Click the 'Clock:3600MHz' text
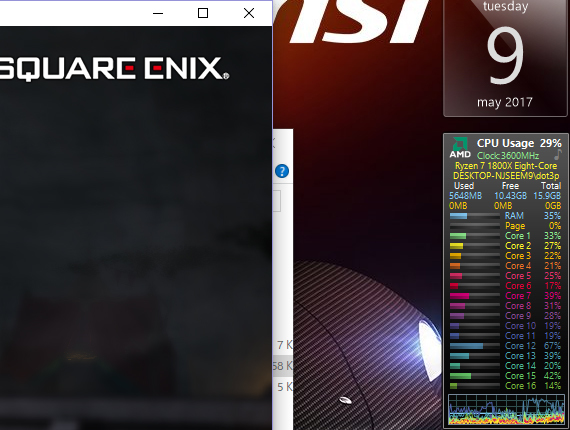570x430 pixels. pyautogui.click(x=508, y=156)
